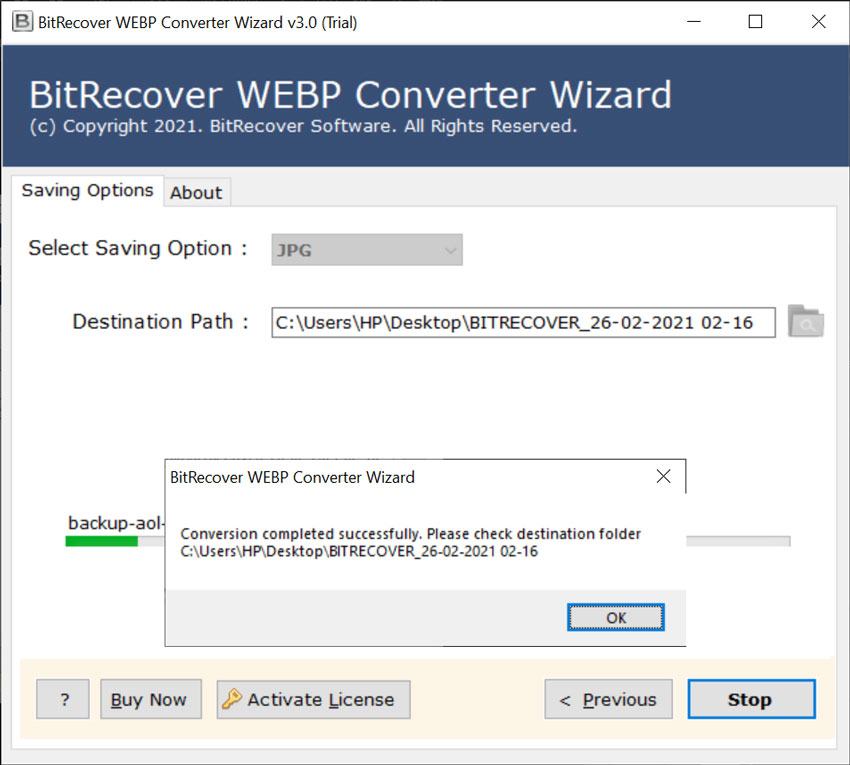
Task: Click the 'Destination Path :' label
Action: click(160, 322)
